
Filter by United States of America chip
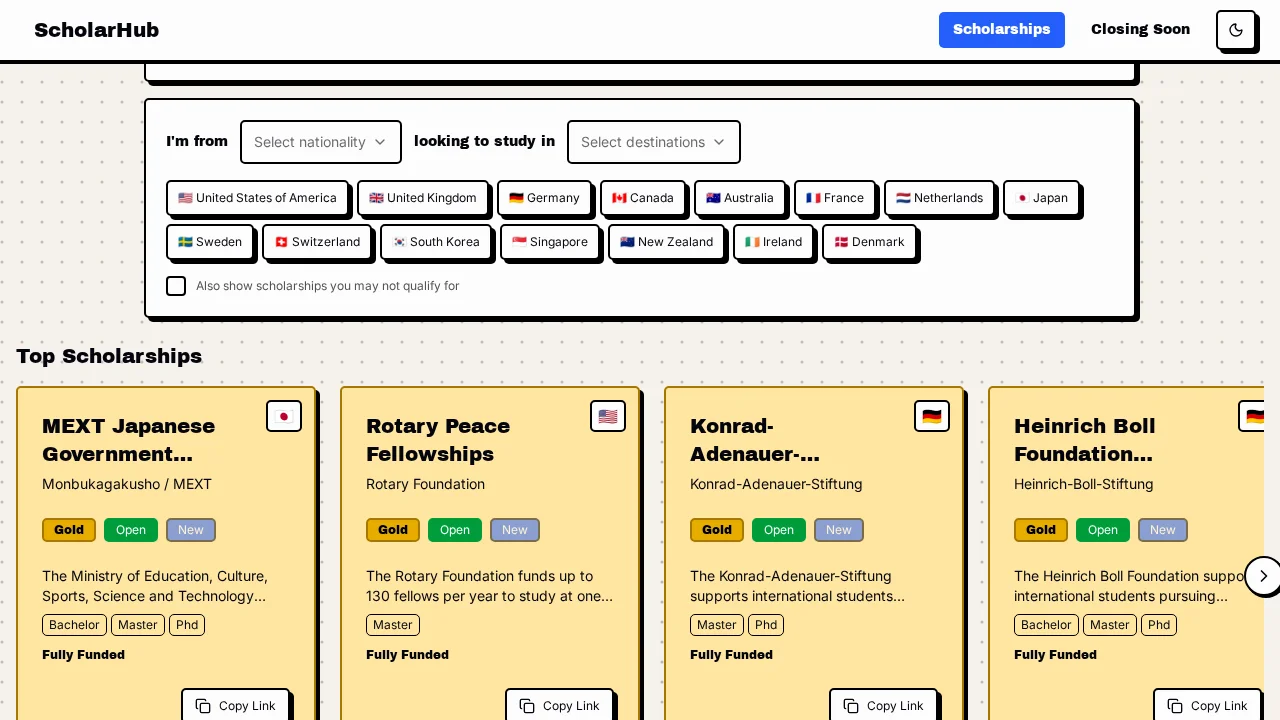tap(257, 198)
